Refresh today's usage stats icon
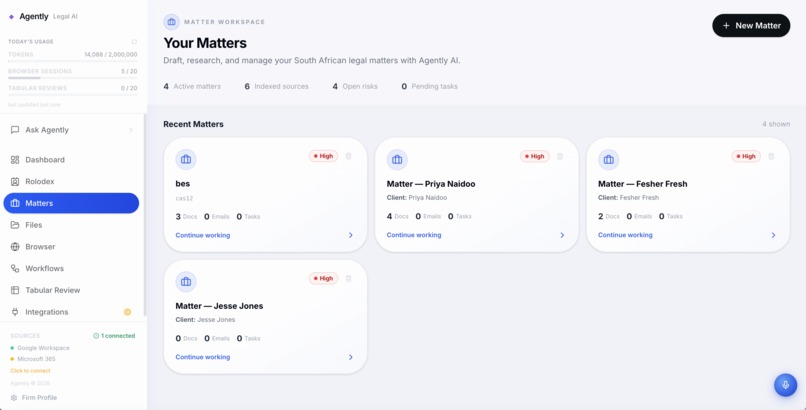This screenshot has height=410, width=806. (134, 42)
